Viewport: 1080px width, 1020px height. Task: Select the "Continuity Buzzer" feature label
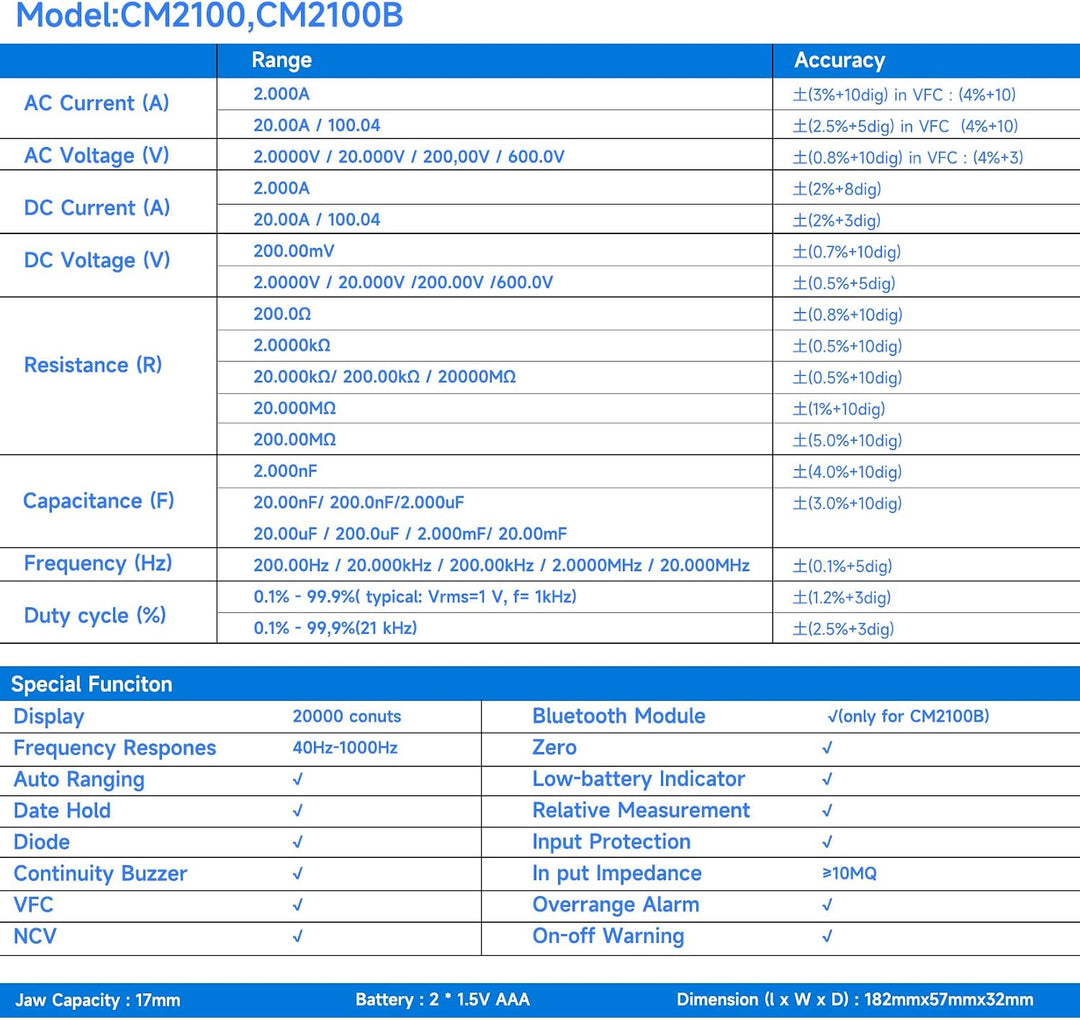click(x=101, y=873)
